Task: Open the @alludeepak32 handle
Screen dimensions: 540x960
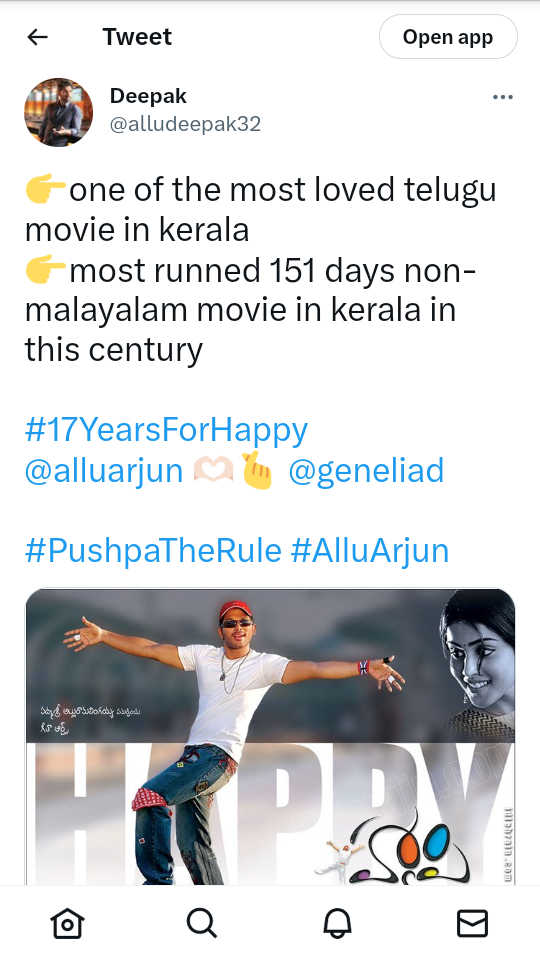Action: (x=186, y=124)
